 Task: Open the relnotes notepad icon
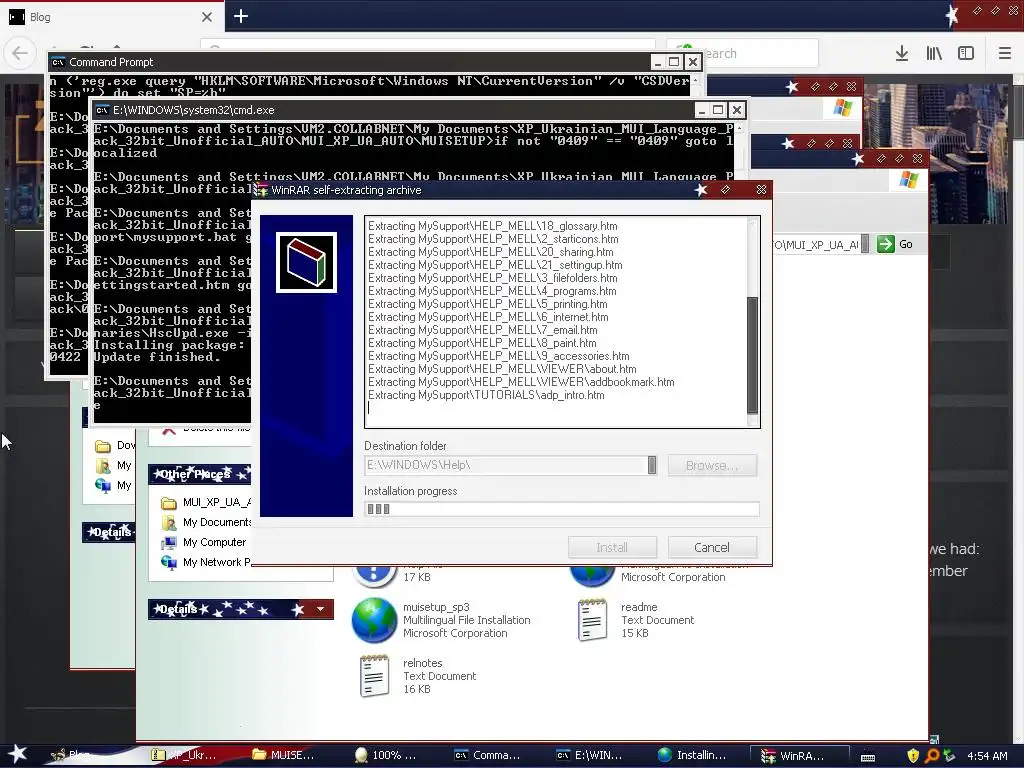375,676
